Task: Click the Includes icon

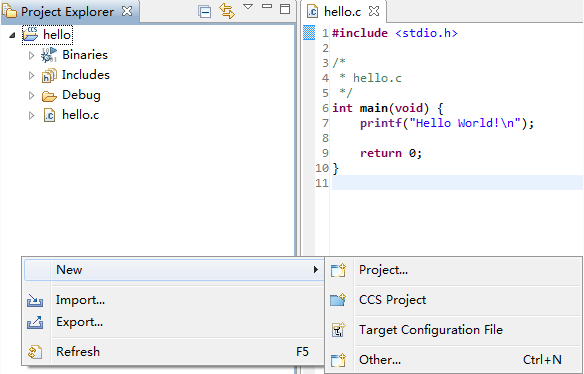Action: (x=49, y=75)
